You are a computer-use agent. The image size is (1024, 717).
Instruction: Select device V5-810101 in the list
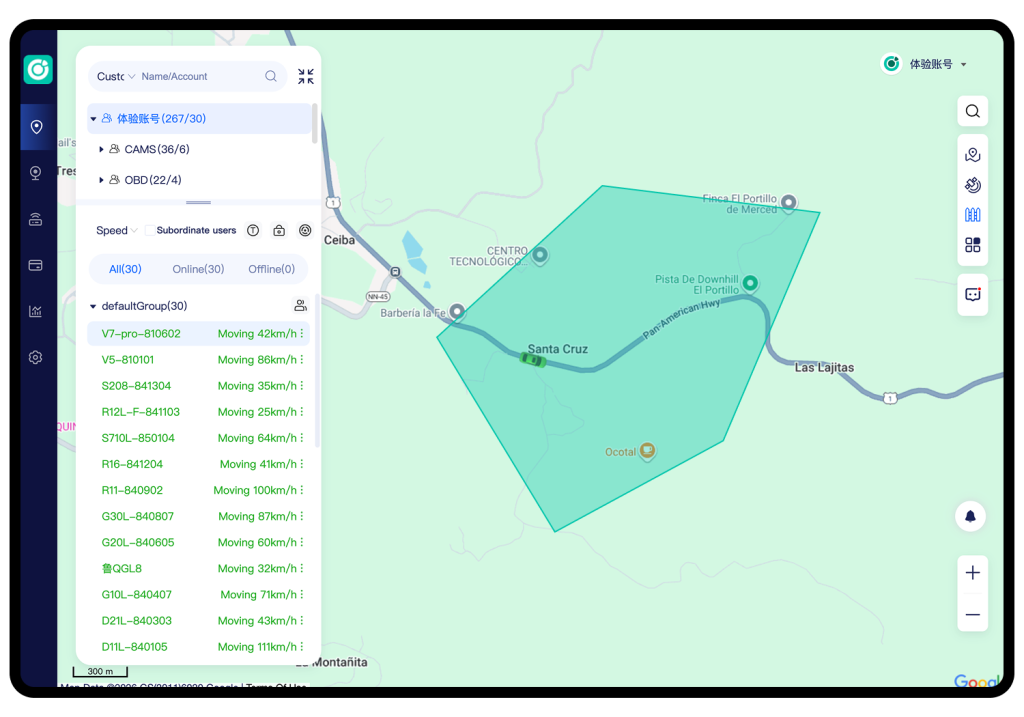128,360
